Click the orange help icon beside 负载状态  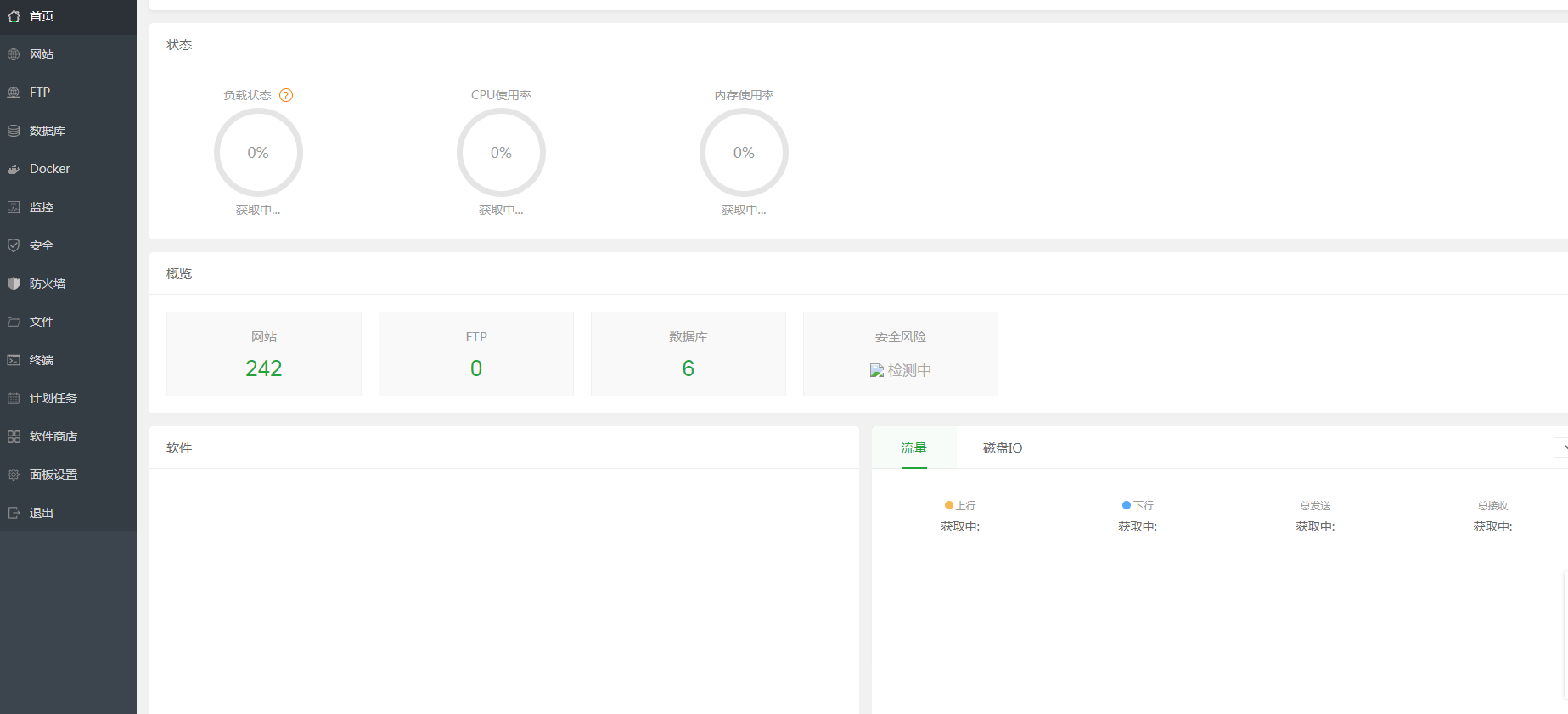286,95
